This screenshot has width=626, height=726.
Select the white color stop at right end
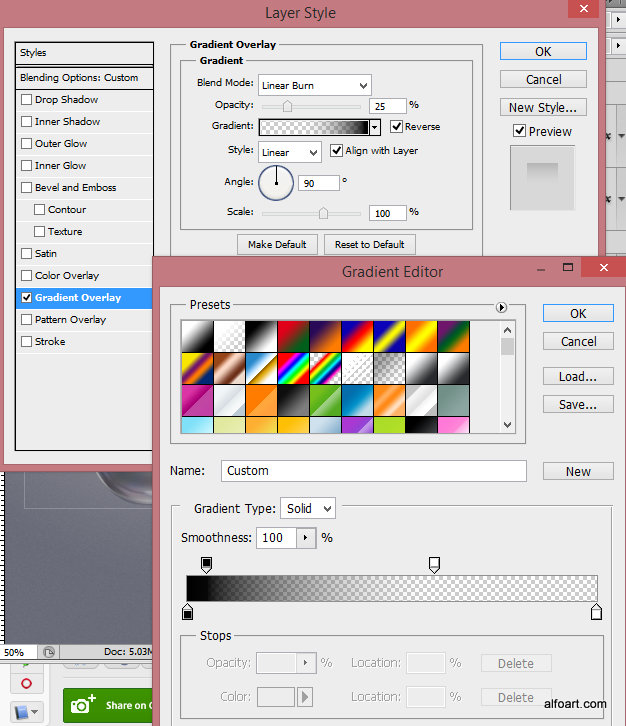click(597, 611)
